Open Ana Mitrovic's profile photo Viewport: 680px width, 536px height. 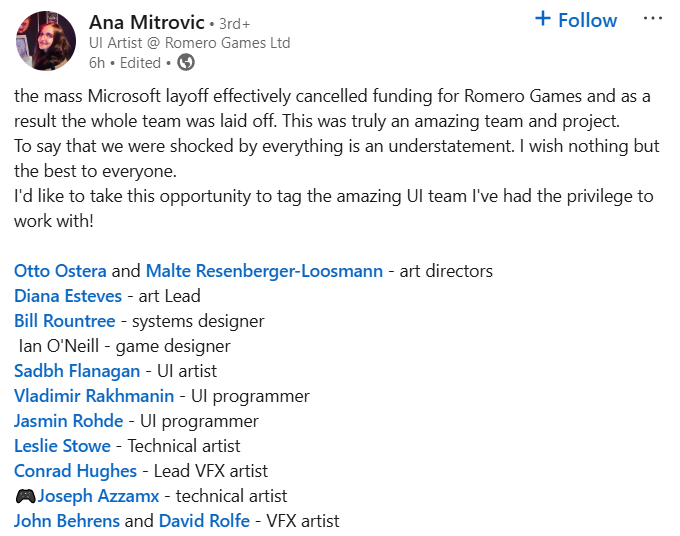(44, 42)
